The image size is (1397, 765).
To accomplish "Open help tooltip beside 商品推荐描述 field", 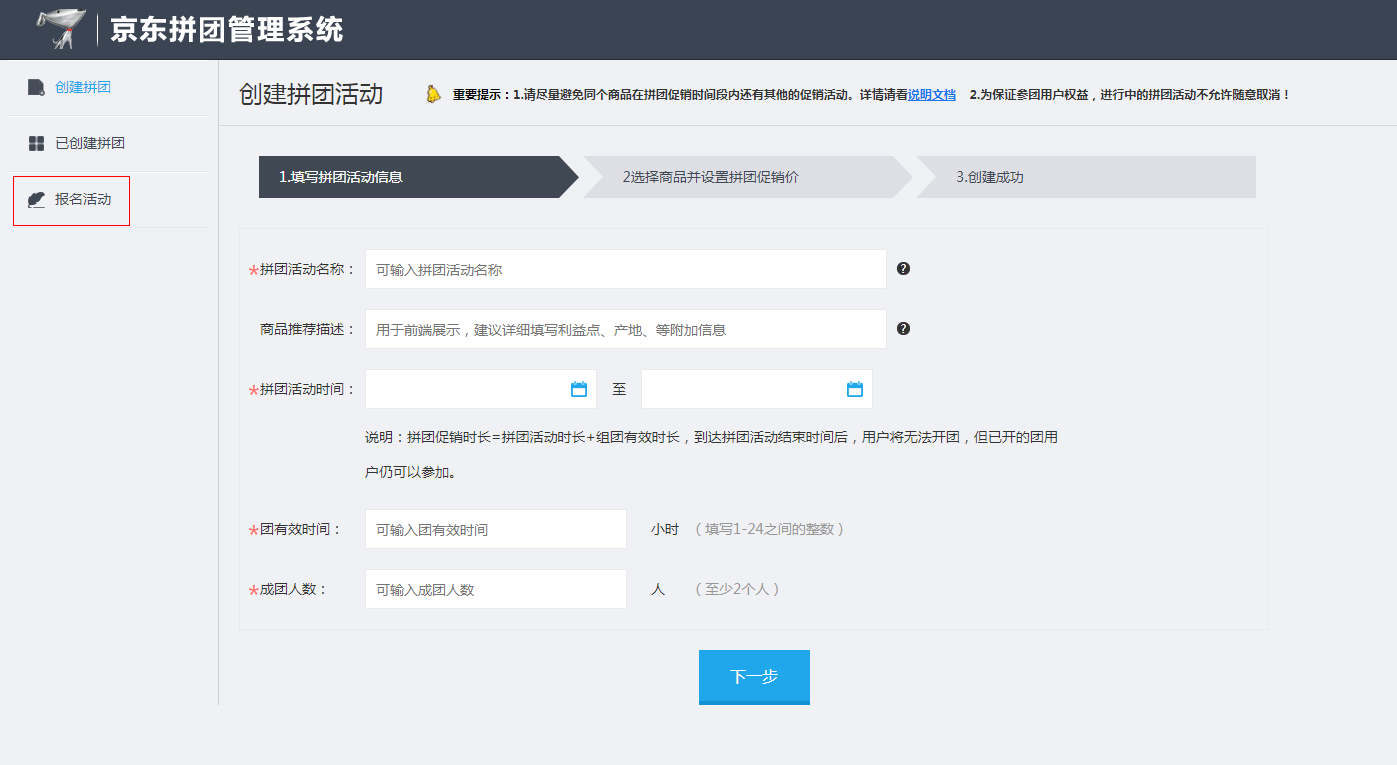I will [x=902, y=328].
